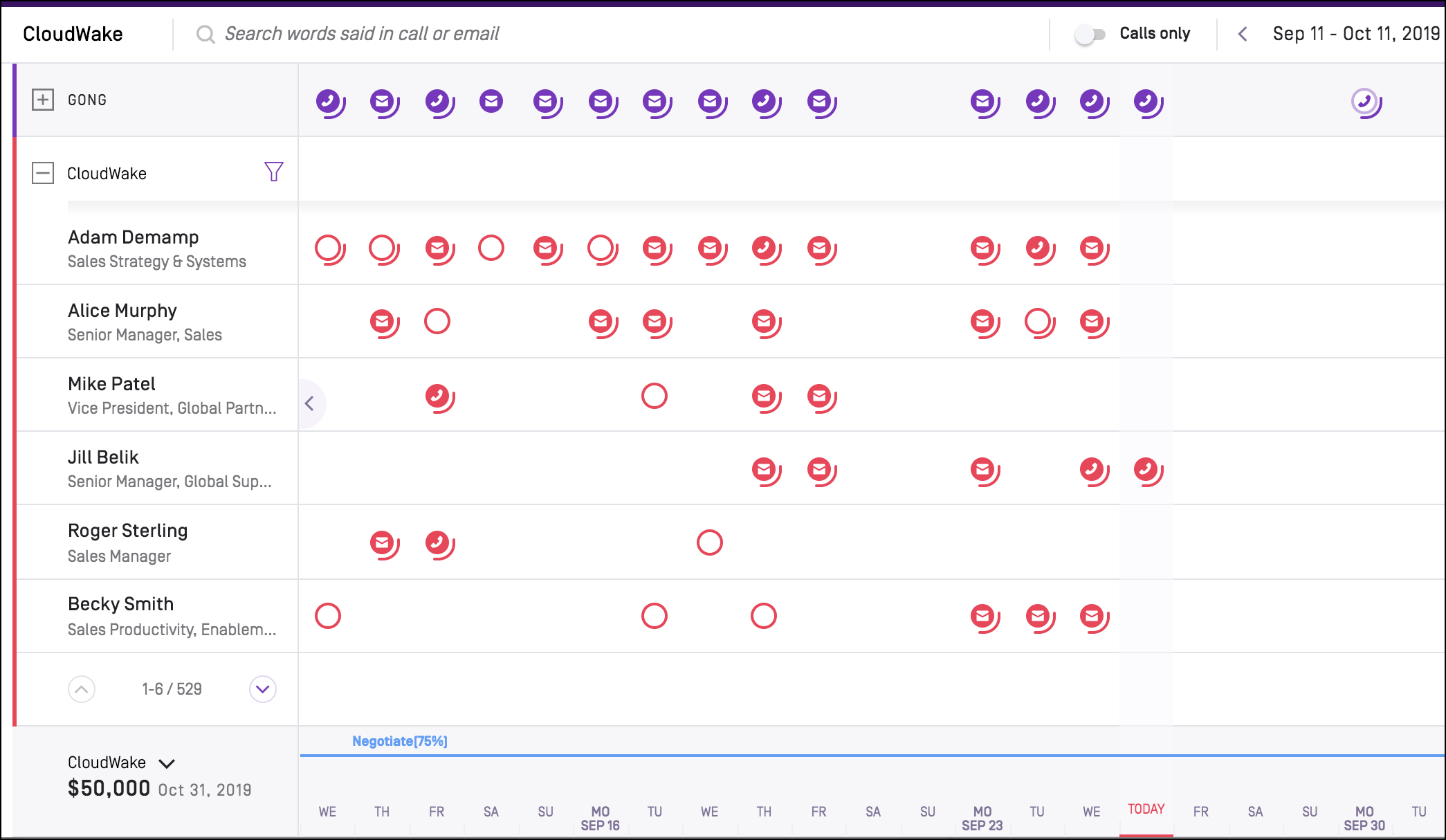
Task: Collapse side panel with left chevron handle
Action: (309, 403)
